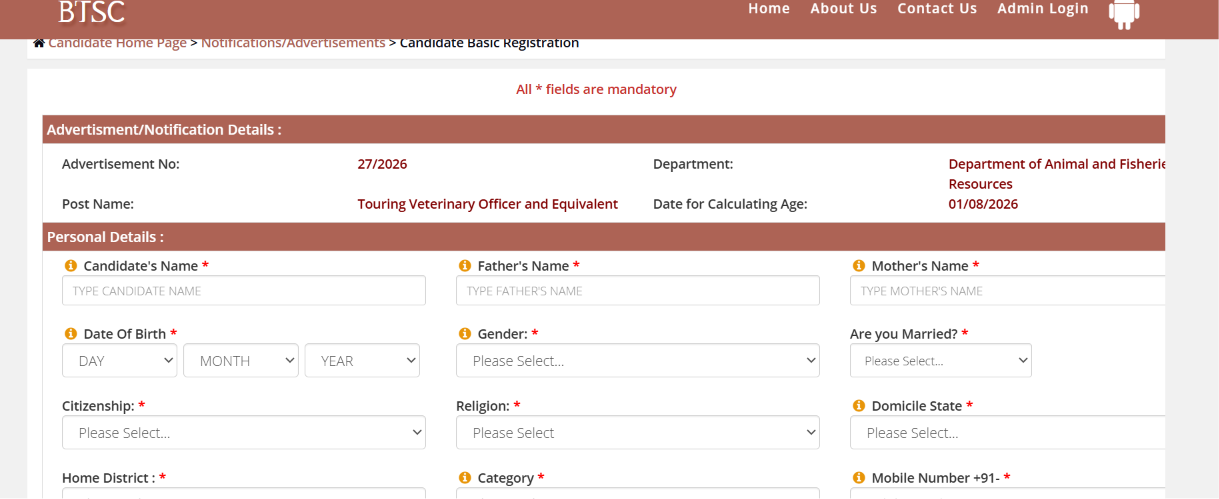The image size is (1219, 499).
Task: Open About Us in top navigation
Action: [x=843, y=9]
